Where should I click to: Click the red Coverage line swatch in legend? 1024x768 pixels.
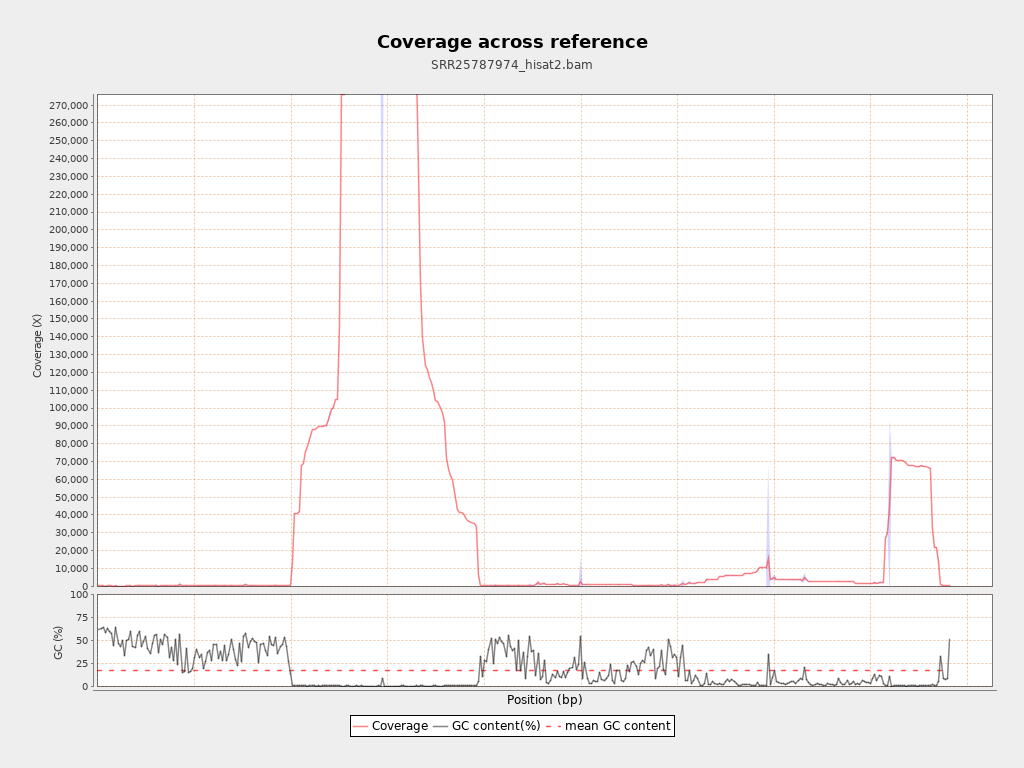click(361, 726)
